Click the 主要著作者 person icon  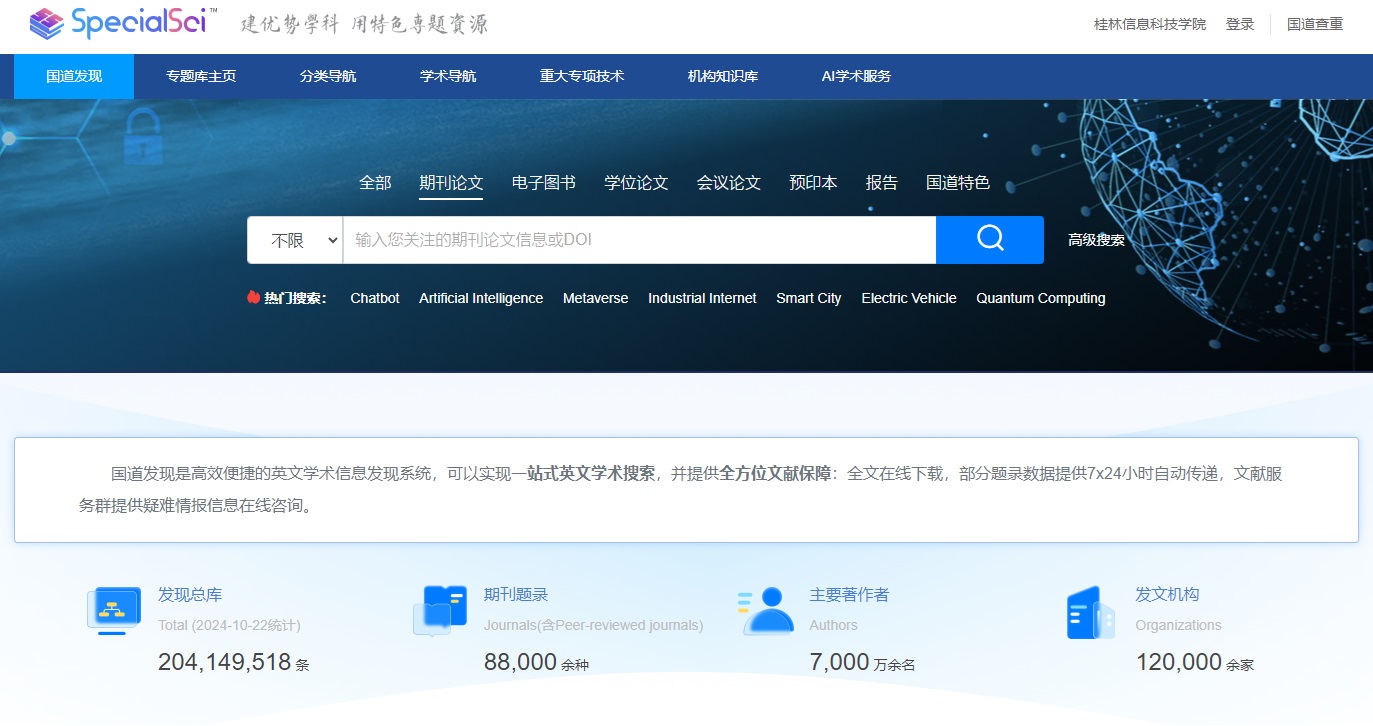(766, 610)
